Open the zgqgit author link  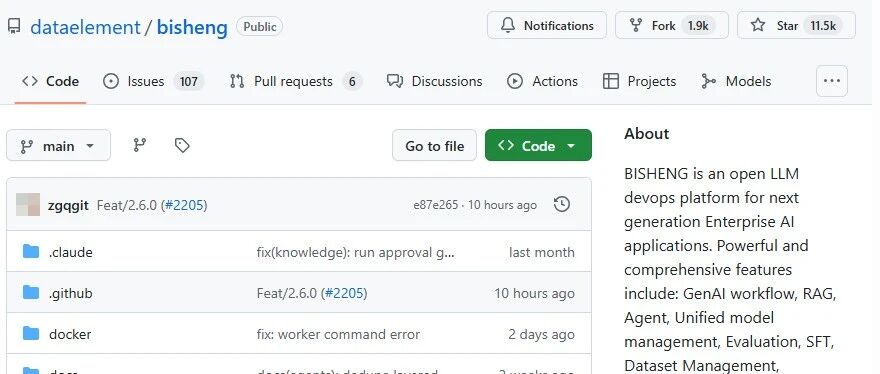click(68, 206)
